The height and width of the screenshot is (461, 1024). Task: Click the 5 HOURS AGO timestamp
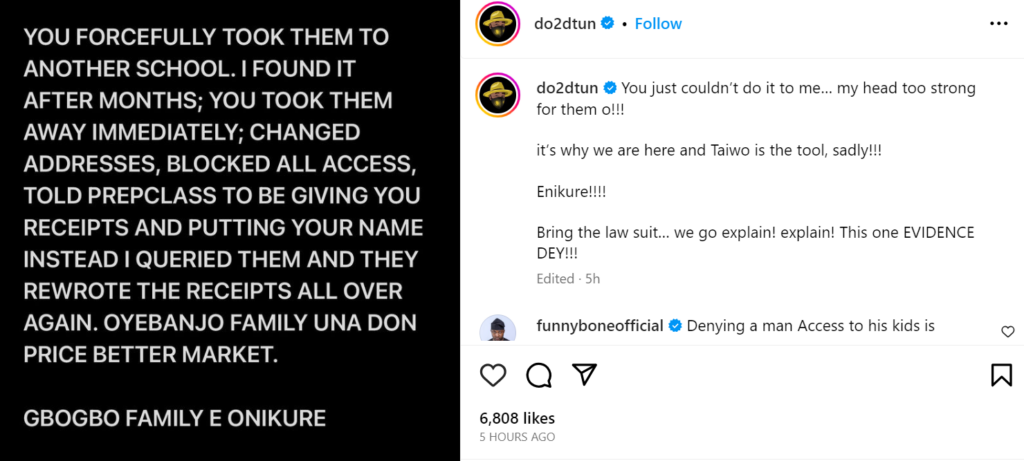point(517,437)
